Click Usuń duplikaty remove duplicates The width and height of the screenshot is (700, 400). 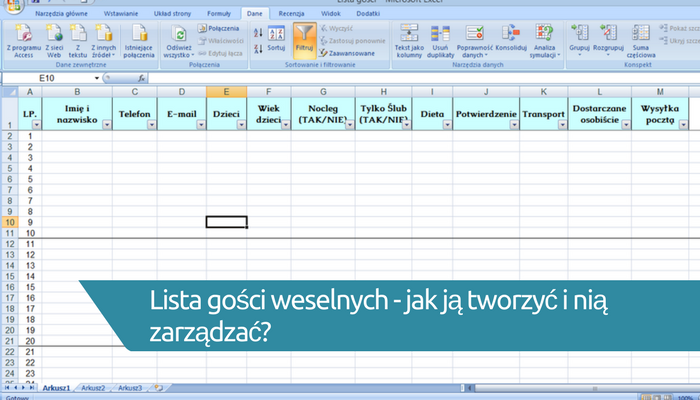tap(440, 41)
